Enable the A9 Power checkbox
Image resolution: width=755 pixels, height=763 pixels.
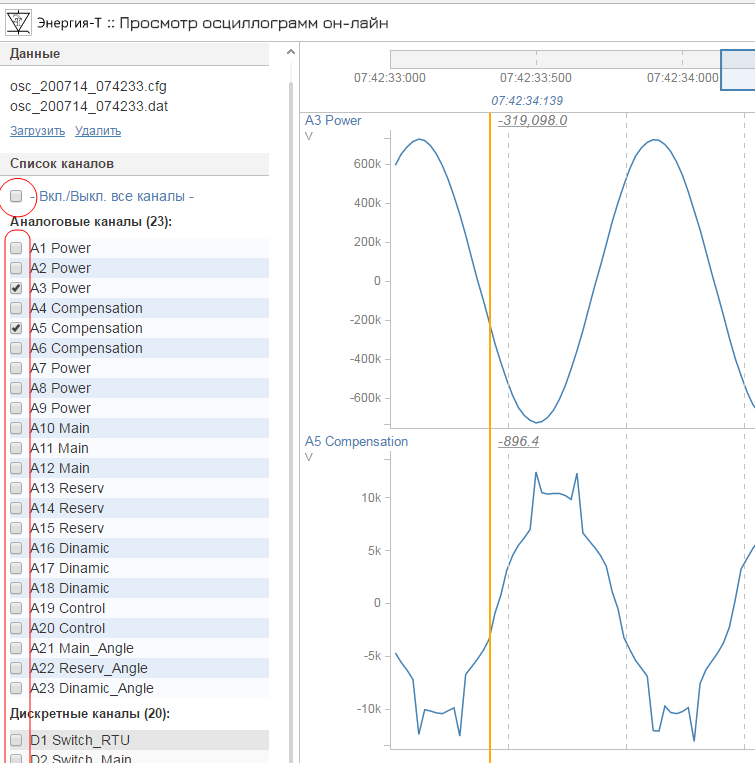[x=16, y=408]
